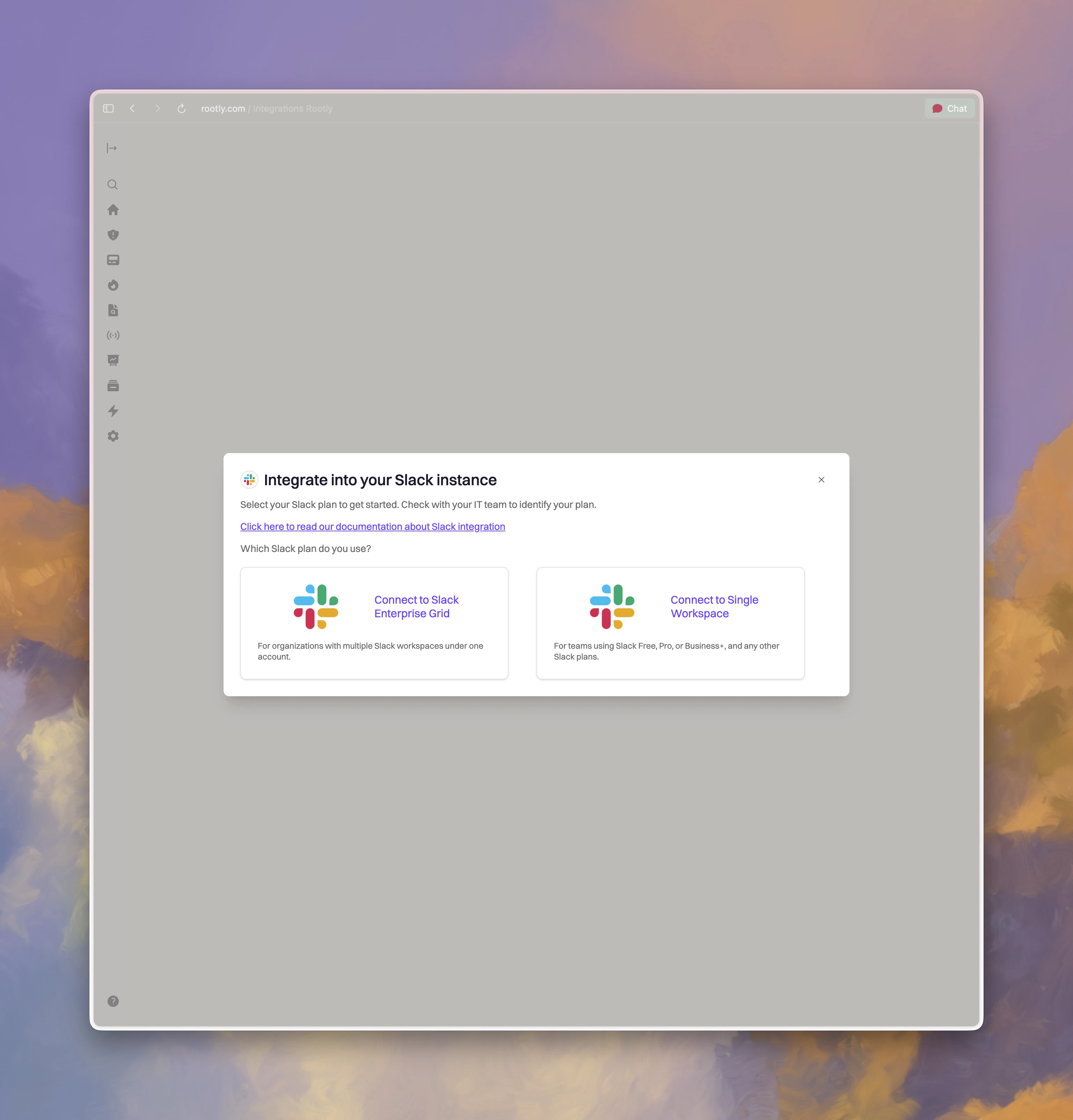Click the Slack logo in the dialog title
The height and width of the screenshot is (1120, 1073).
(250, 480)
